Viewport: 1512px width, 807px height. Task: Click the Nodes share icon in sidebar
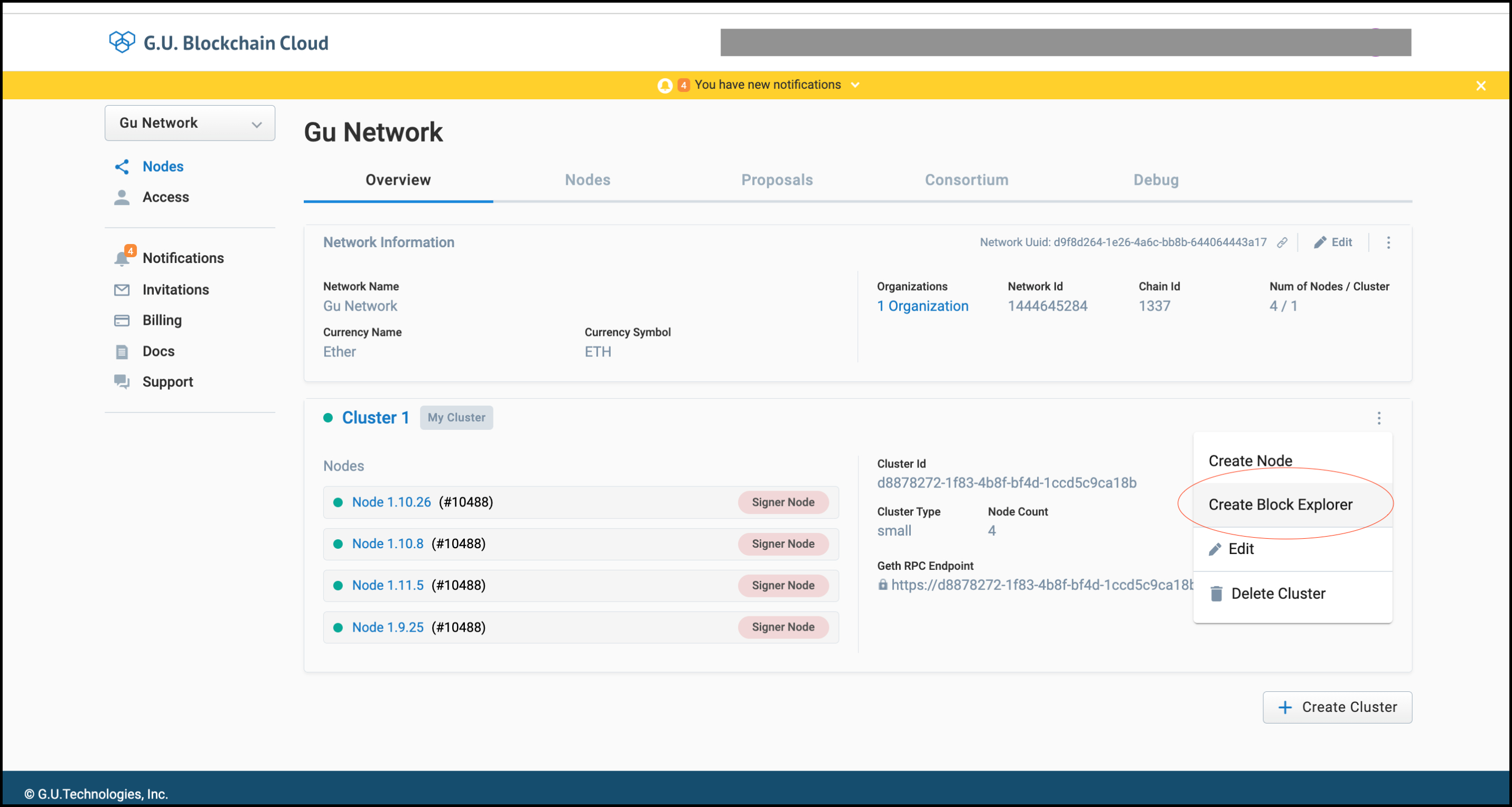(x=122, y=167)
